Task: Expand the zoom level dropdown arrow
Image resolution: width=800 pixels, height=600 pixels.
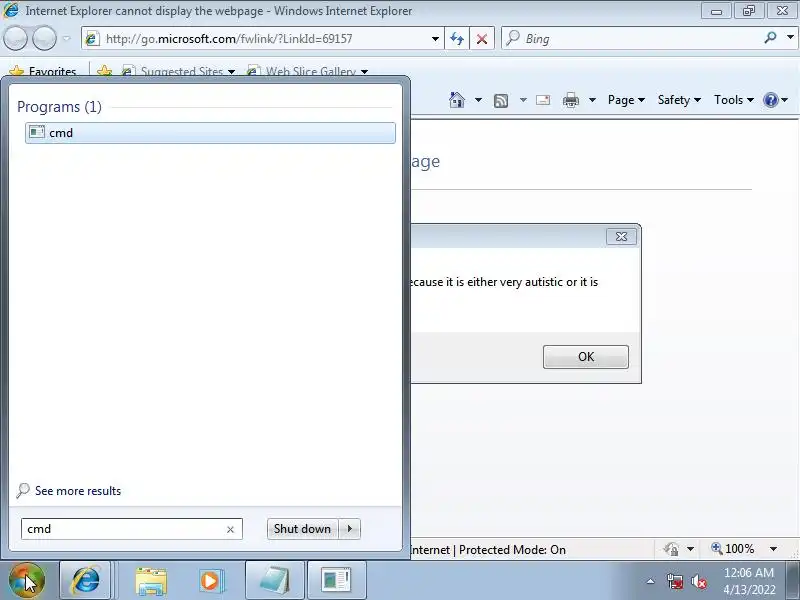Action: (x=773, y=549)
